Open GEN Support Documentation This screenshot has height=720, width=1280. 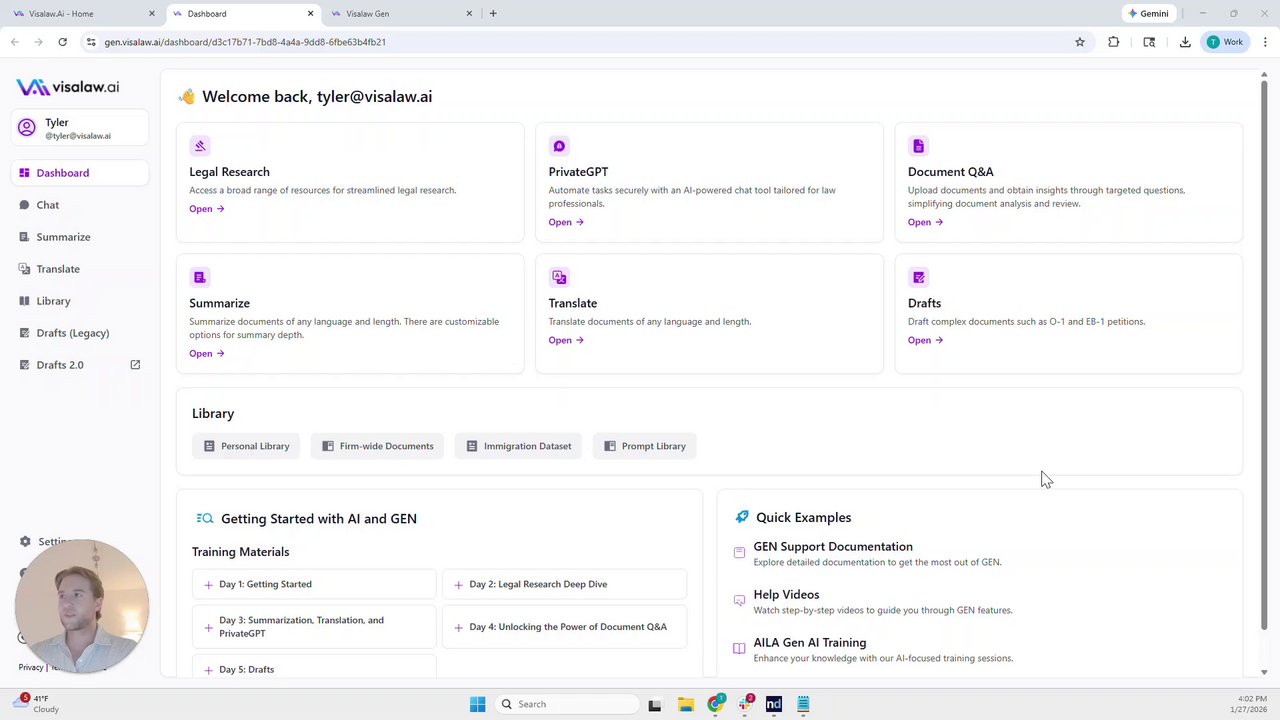(x=833, y=547)
